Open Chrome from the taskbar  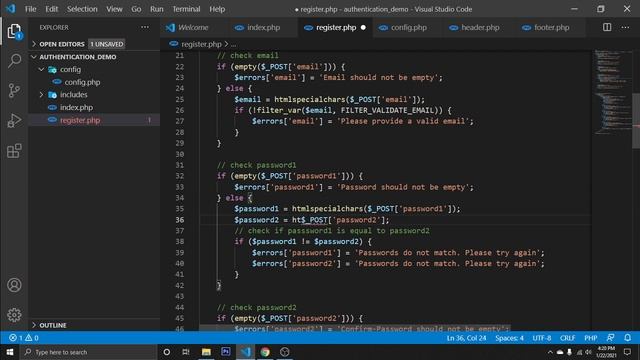pyautogui.click(x=265, y=352)
